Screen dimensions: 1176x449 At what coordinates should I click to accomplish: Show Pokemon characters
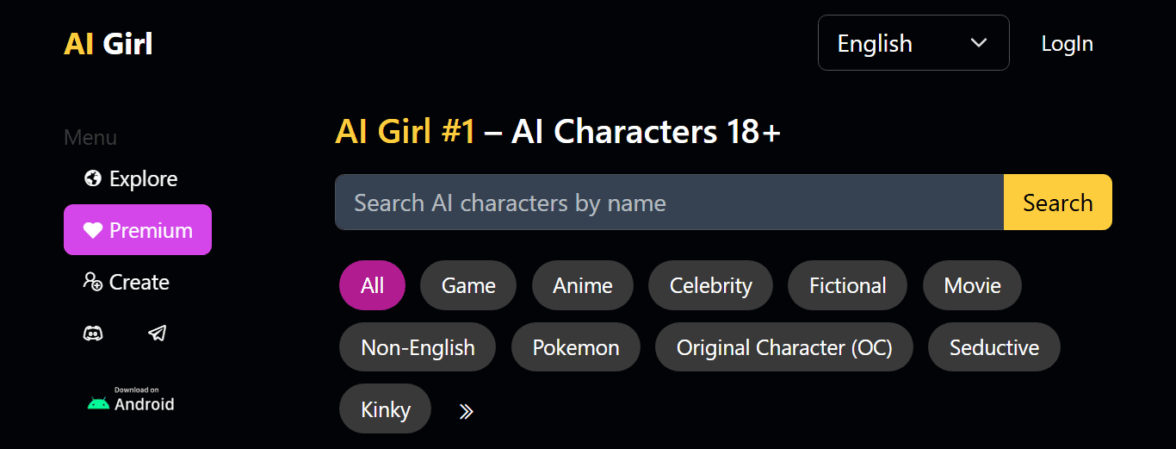pyautogui.click(x=575, y=348)
